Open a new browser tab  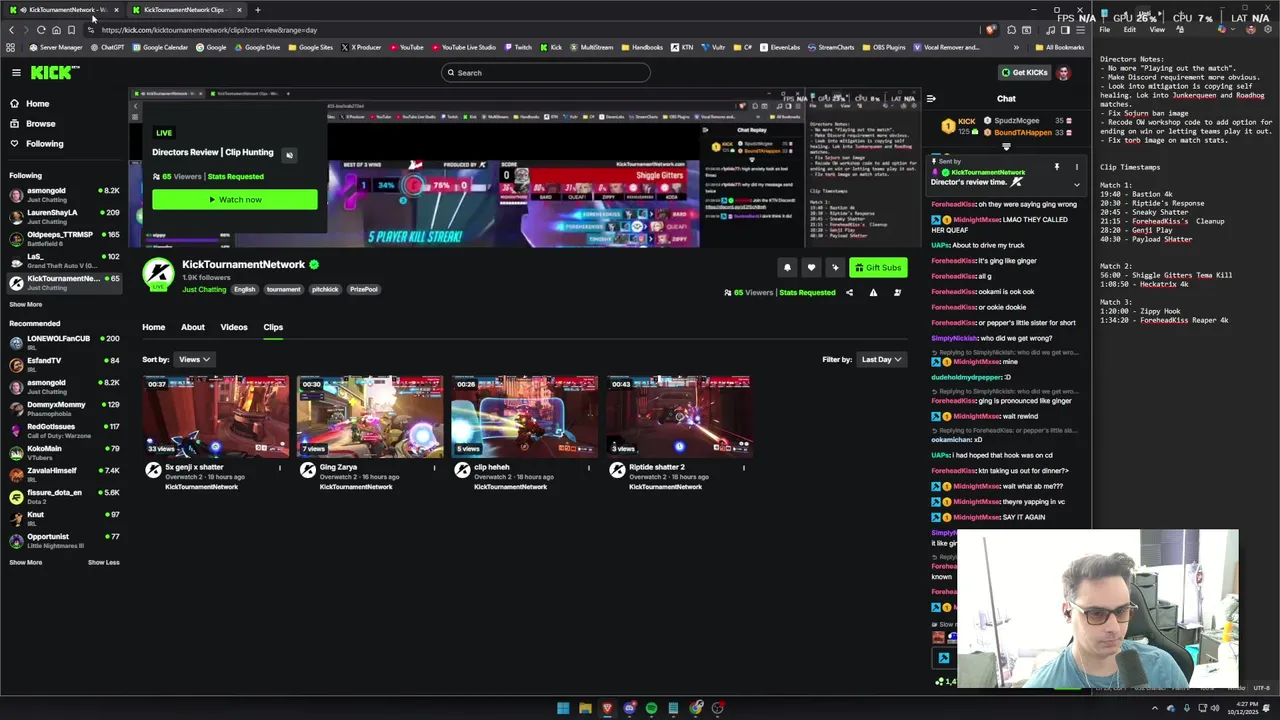(x=257, y=10)
